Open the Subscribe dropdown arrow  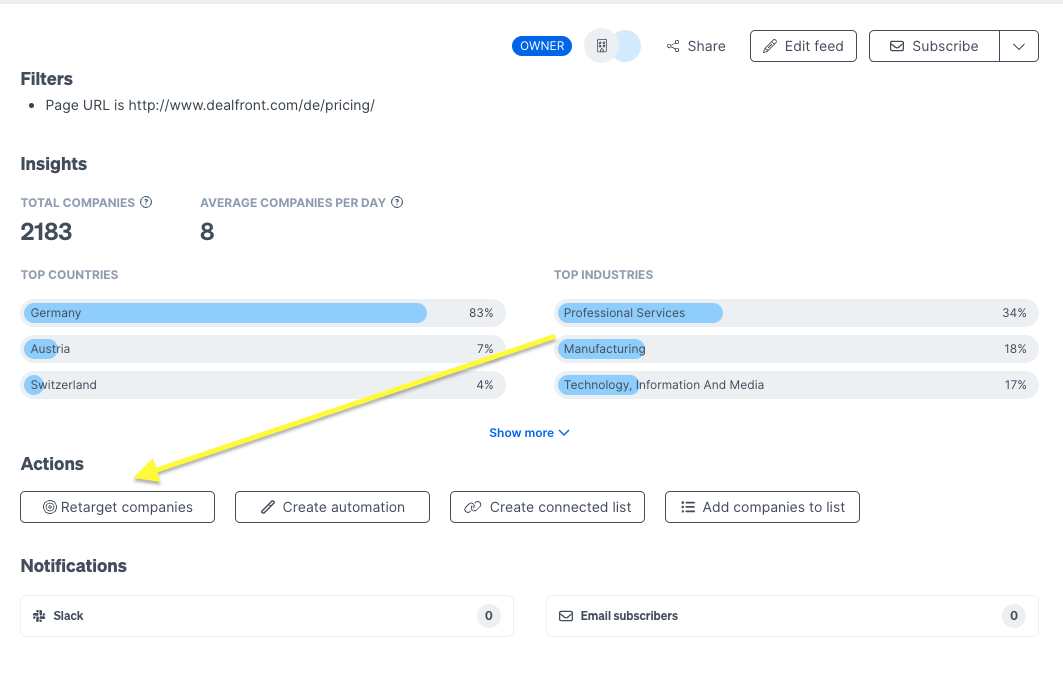tap(1018, 46)
